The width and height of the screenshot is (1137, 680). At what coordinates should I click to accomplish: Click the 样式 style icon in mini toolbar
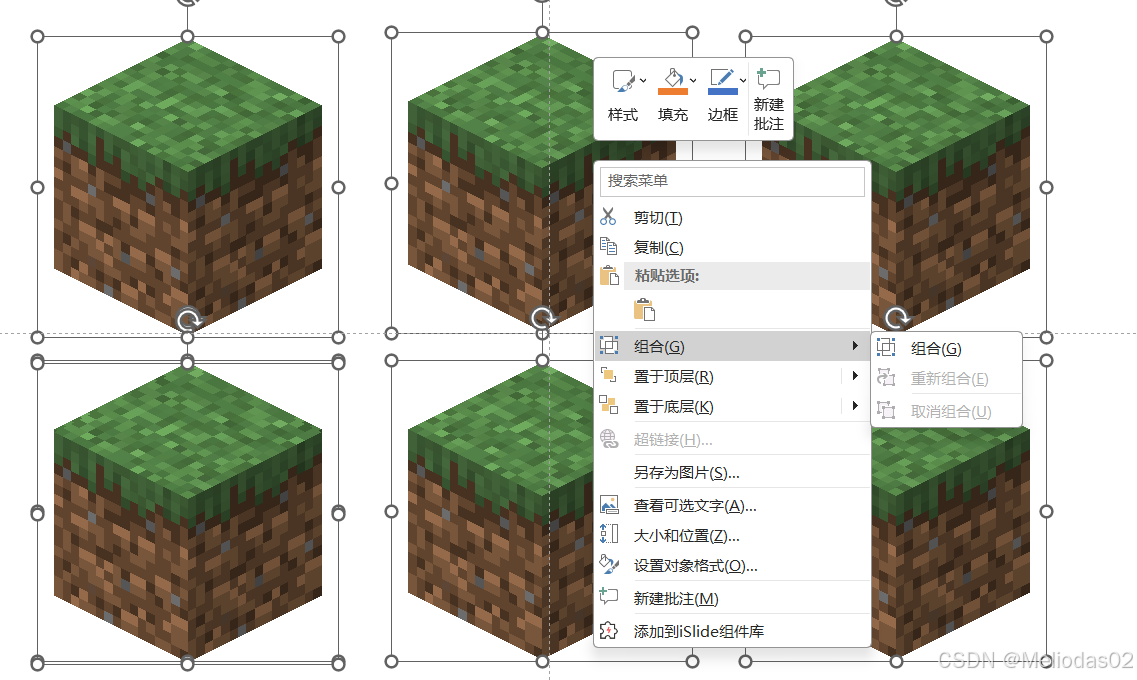[x=622, y=80]
